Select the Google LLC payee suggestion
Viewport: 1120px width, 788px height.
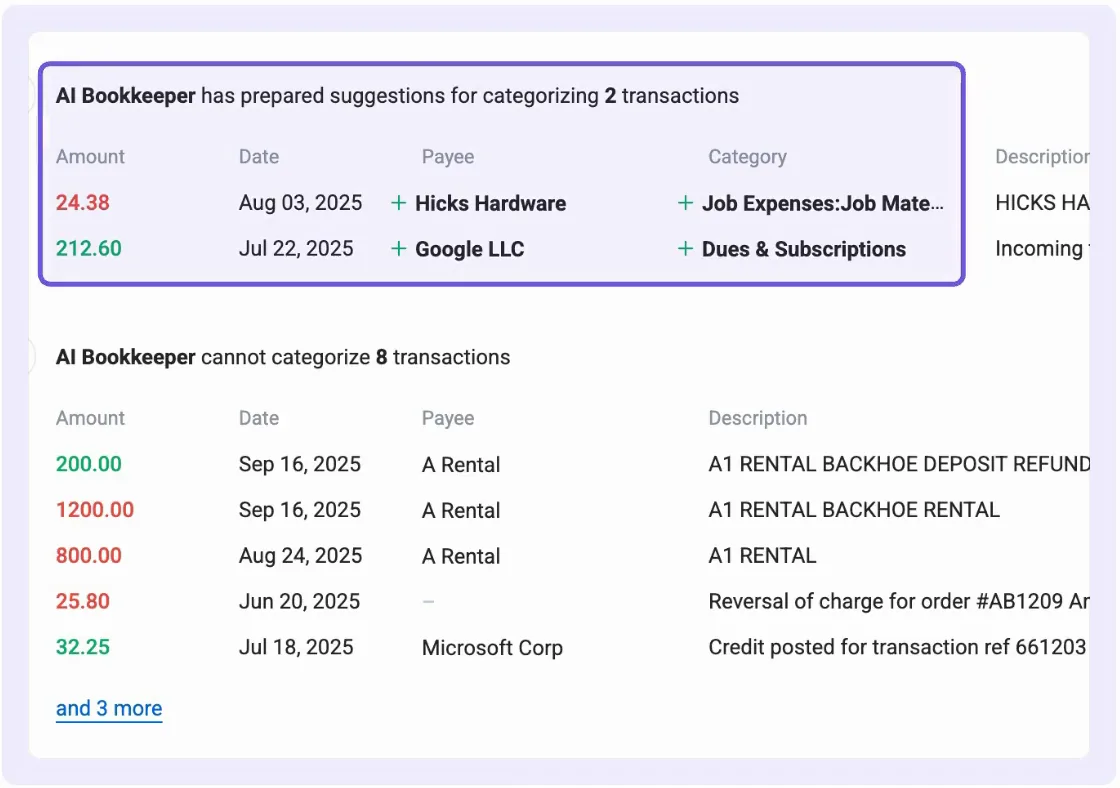pyautogui.click(x=469, y=249)
